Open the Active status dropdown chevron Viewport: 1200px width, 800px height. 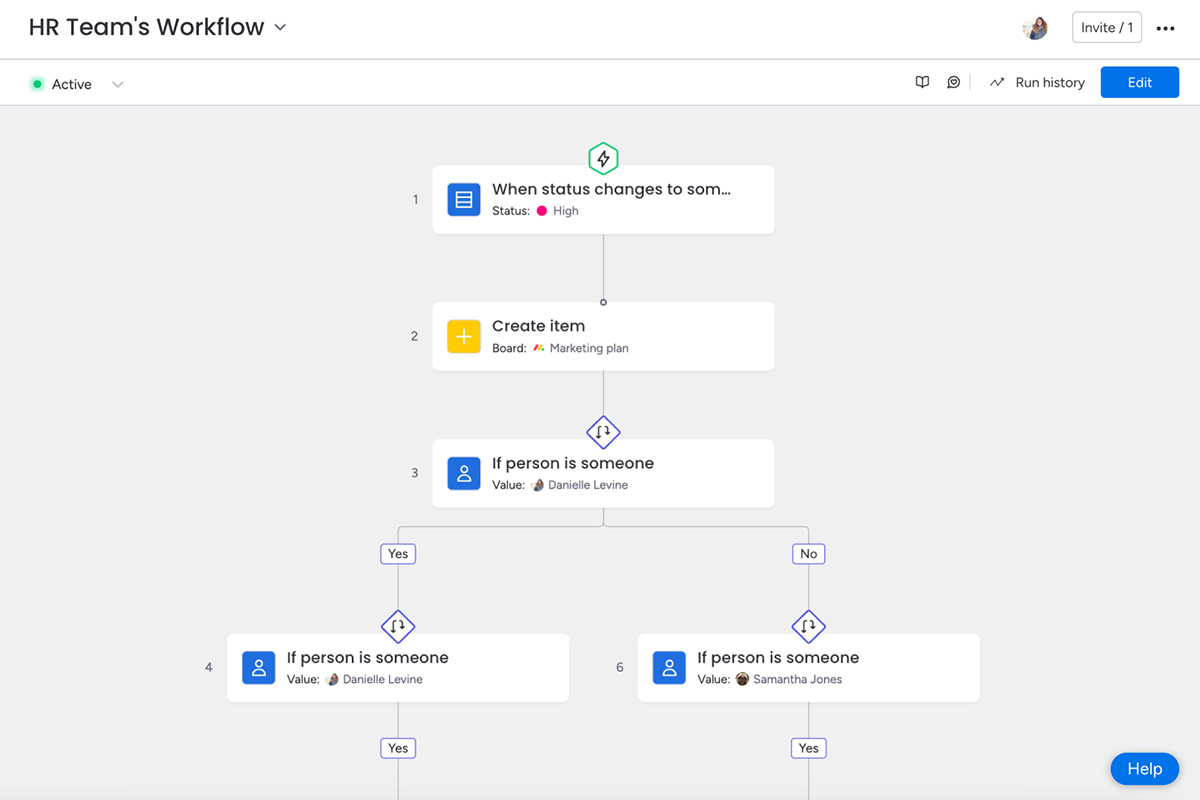pos(118,85)
